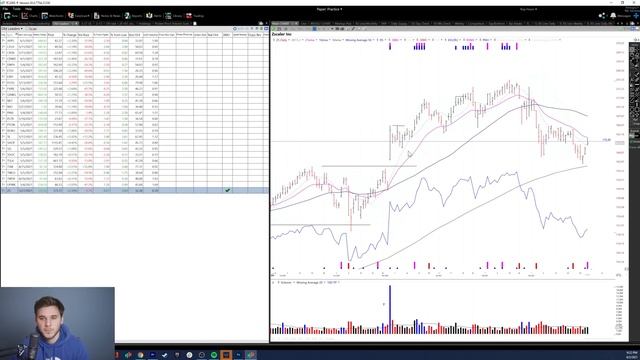Image resolution: width=640 pixels, height=360 pixels.
Task: Open Library from the toolbar
Action: pyautogui.click(x=173, y=16)
